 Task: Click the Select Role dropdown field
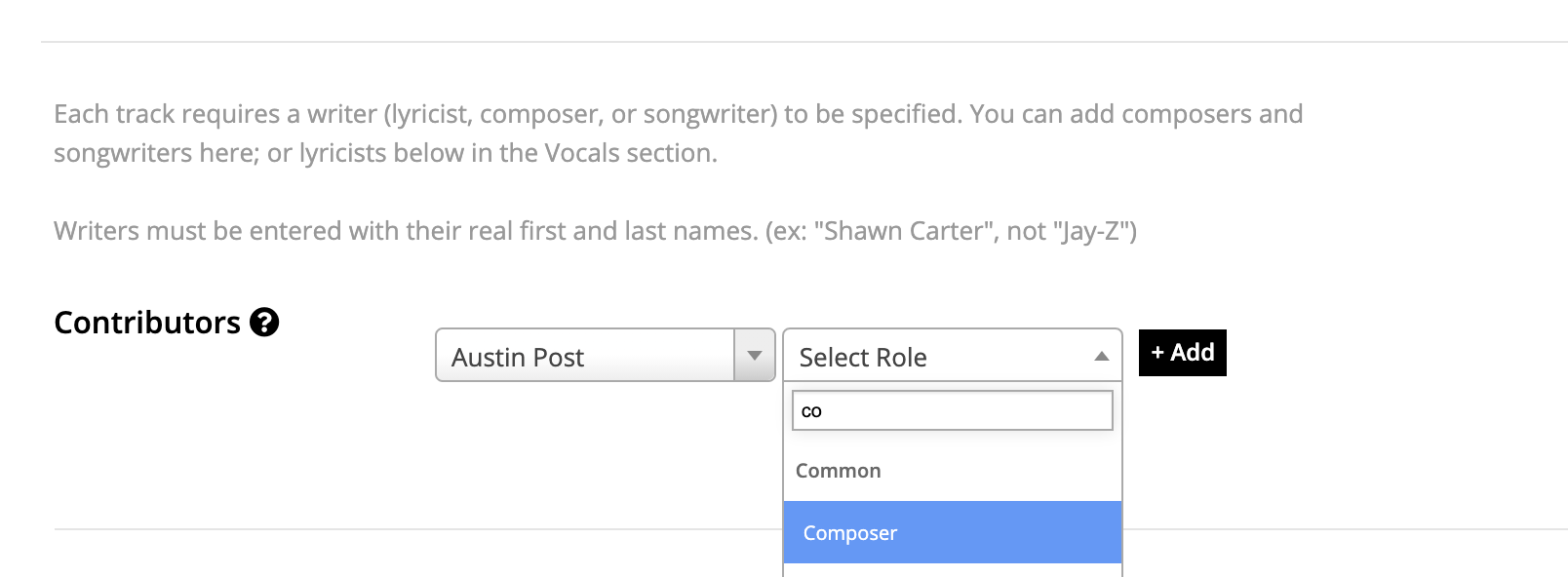pos(953,356)
